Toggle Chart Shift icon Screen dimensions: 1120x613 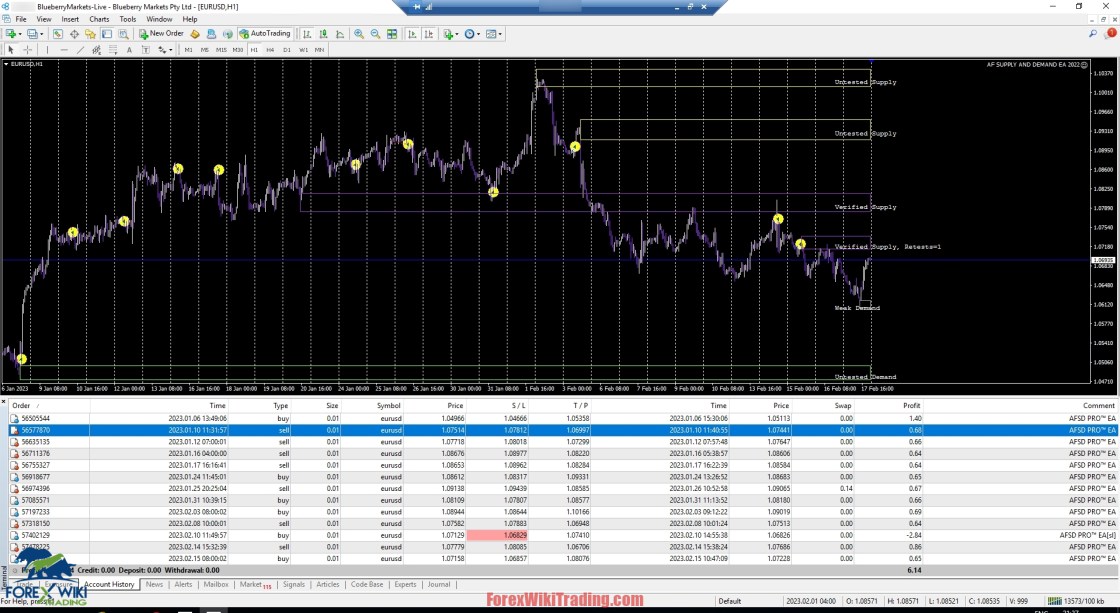click(429, 34)
